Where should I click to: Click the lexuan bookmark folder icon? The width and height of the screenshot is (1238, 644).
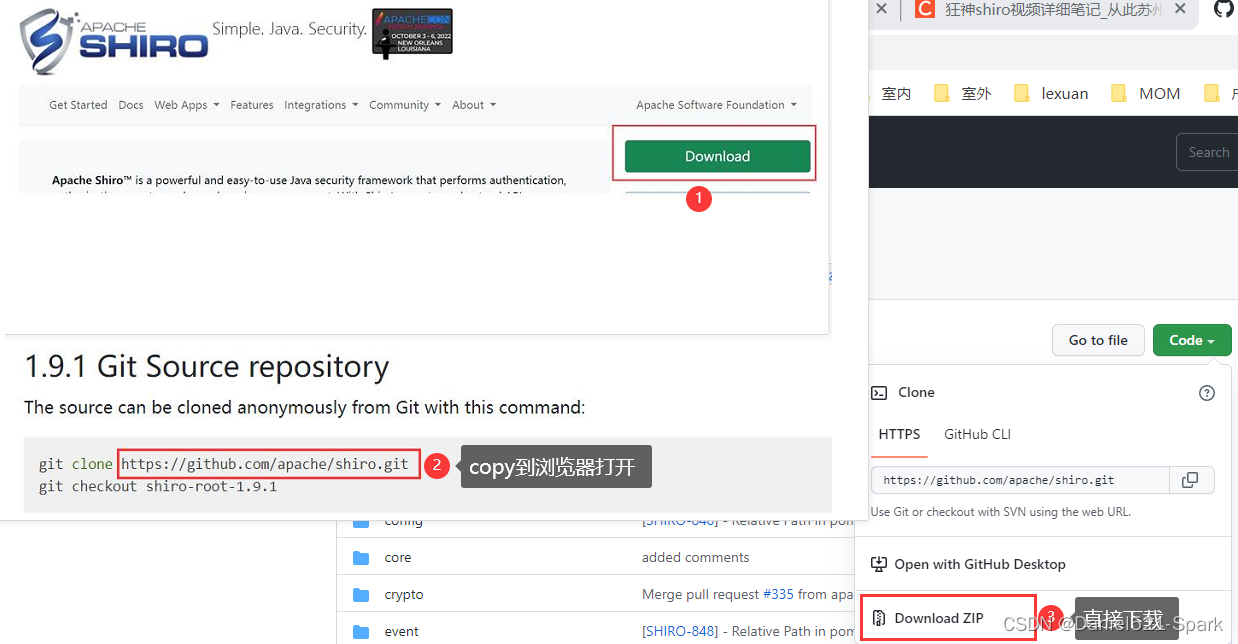click(1021, 93)
